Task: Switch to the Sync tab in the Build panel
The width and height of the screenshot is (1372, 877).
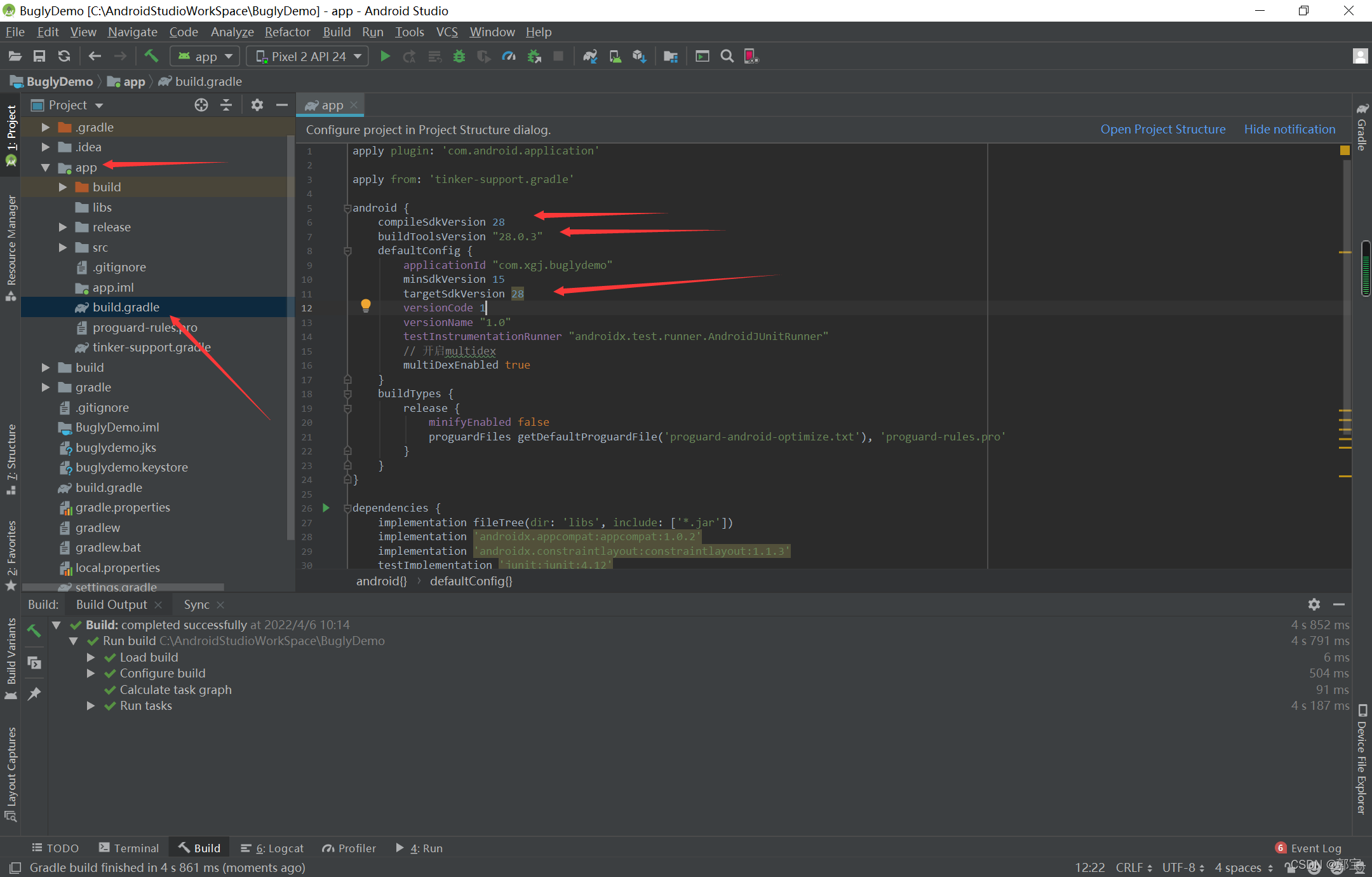Action: click(x=196, y=604)
